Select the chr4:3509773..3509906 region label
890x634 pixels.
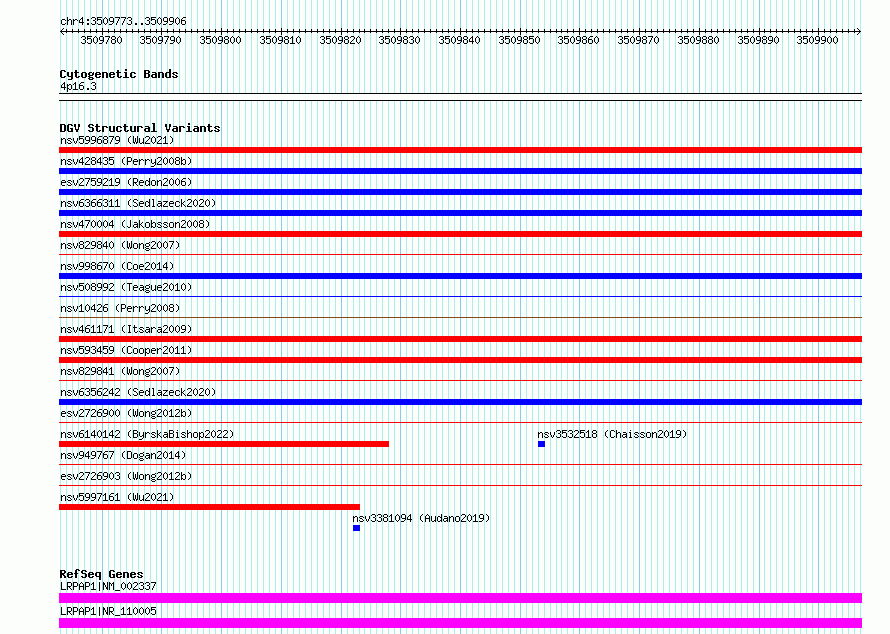[123, 21]
